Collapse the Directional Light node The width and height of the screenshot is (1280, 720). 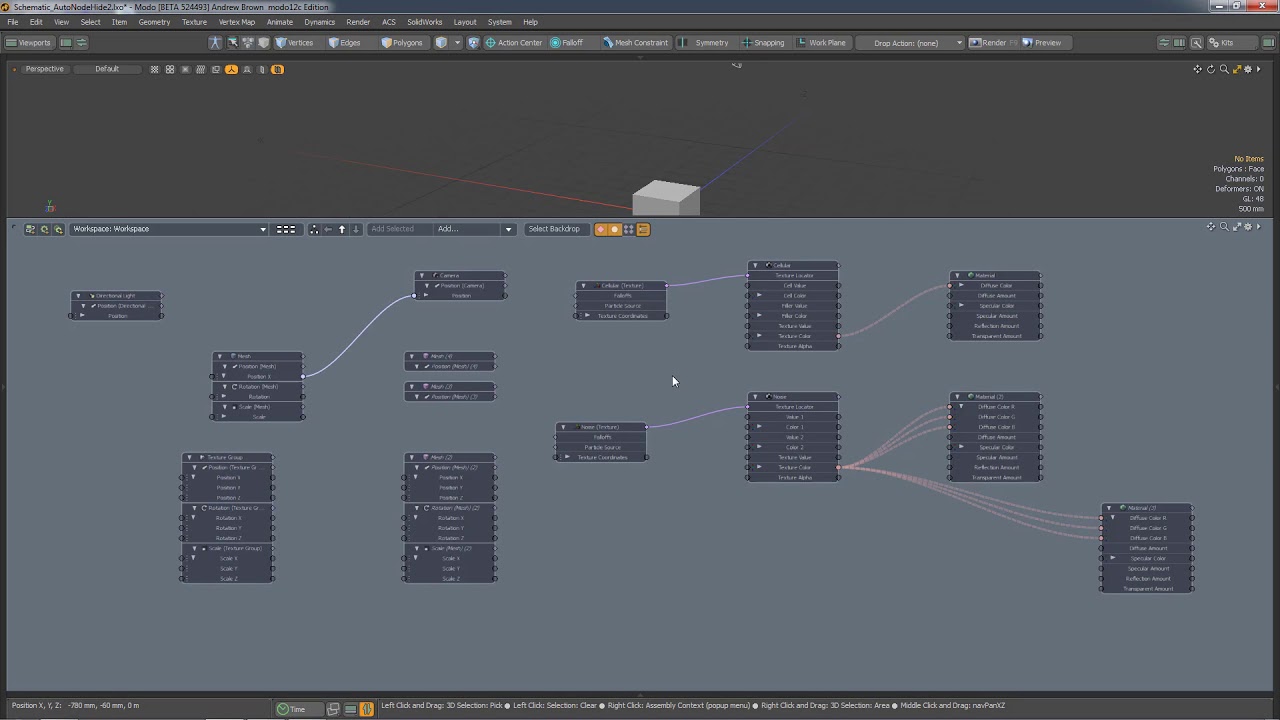pyautogui.click(x=80, y=296)
